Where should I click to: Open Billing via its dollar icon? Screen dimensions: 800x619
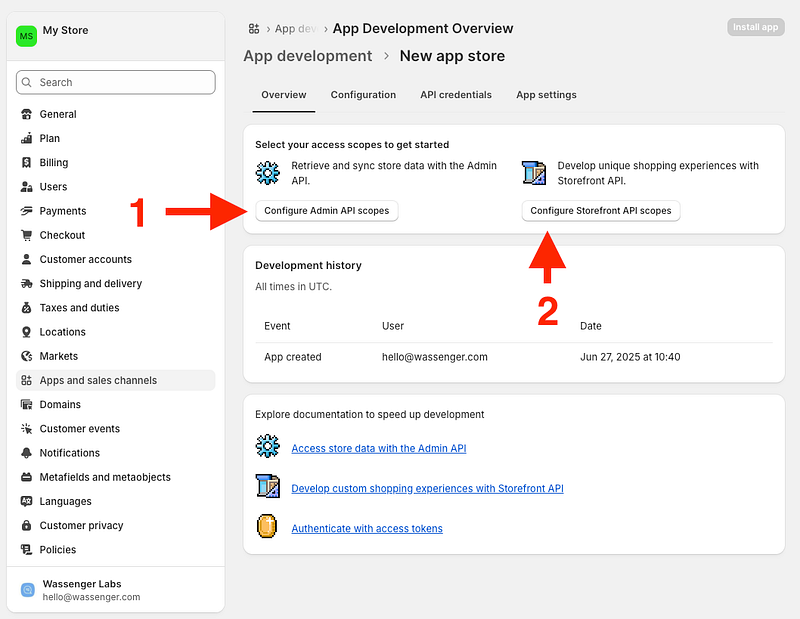point(27,163)
